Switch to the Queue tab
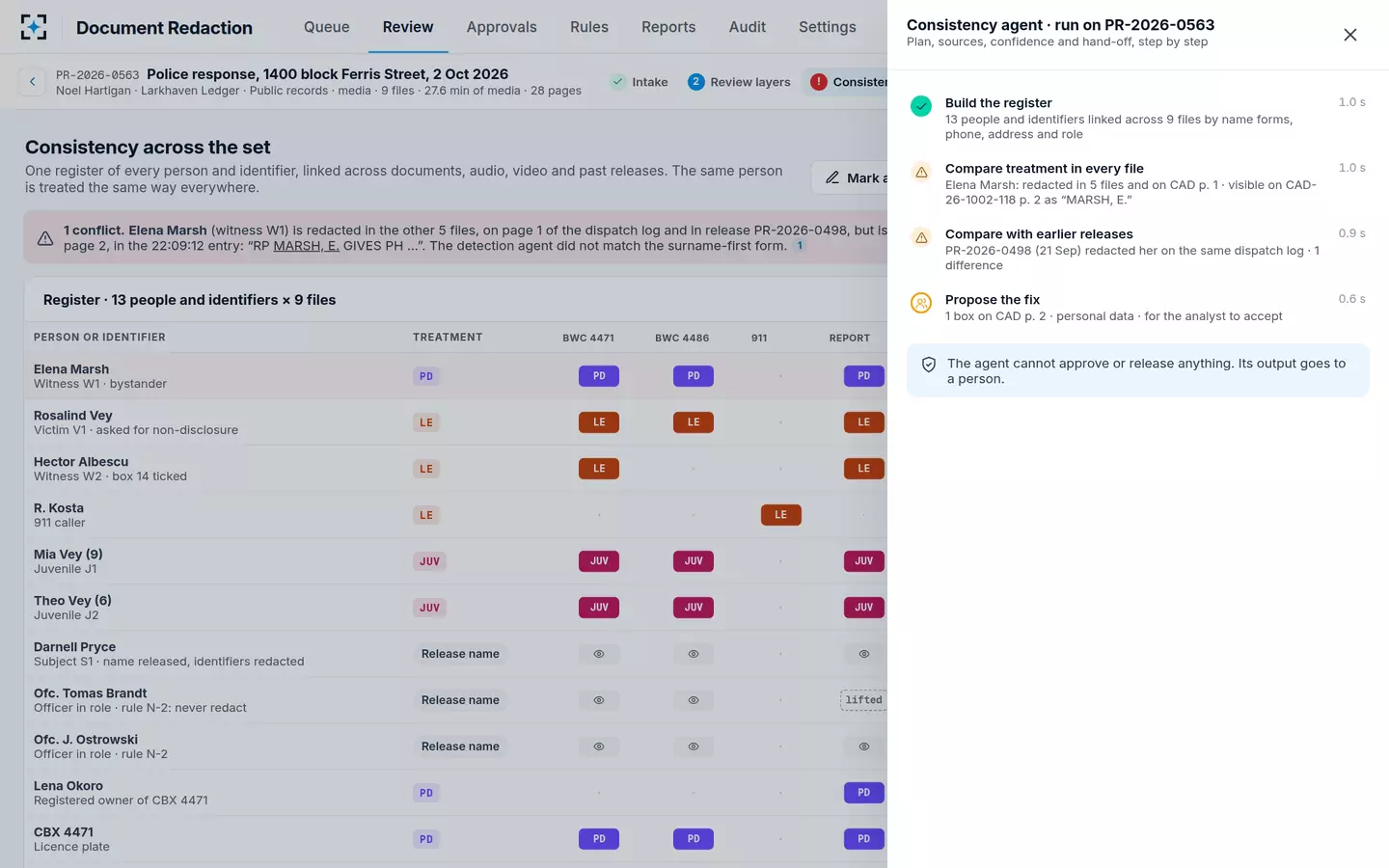This screenshot has width=1389, height=868. click(x=327, y=27)
